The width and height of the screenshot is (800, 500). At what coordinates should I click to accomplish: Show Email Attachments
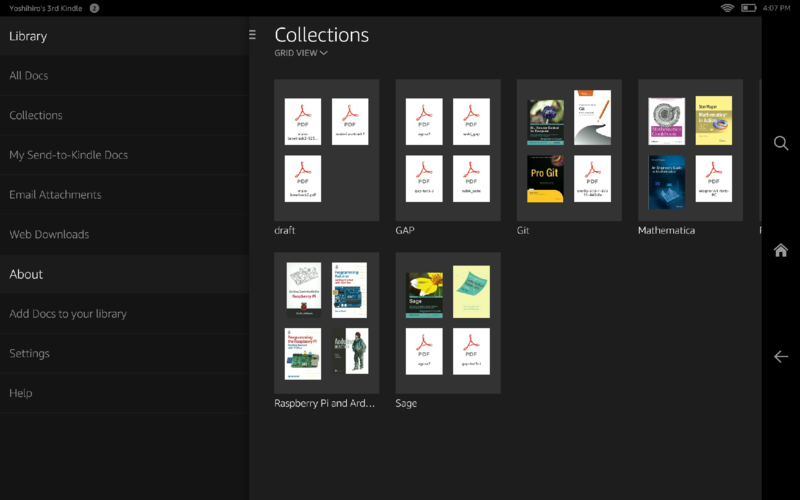point(124,195)
